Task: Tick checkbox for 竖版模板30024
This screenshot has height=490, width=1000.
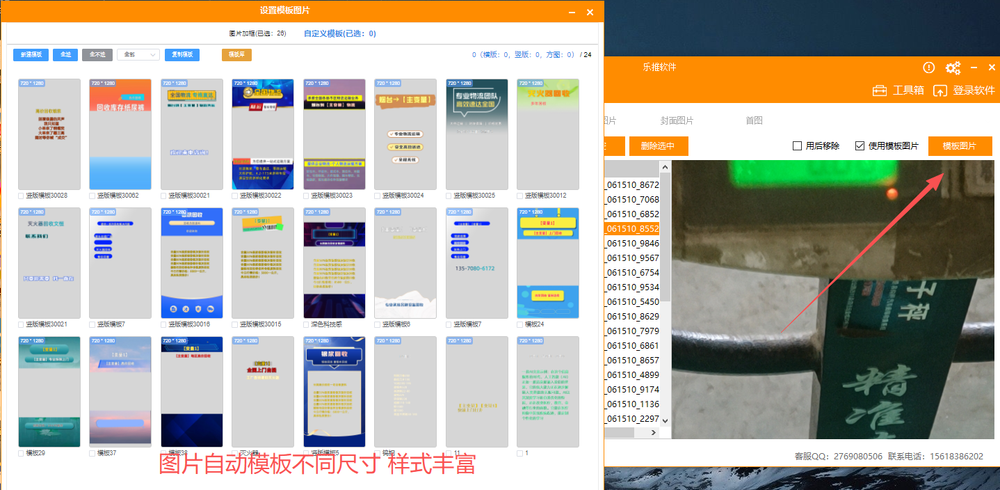Action: 378,196
